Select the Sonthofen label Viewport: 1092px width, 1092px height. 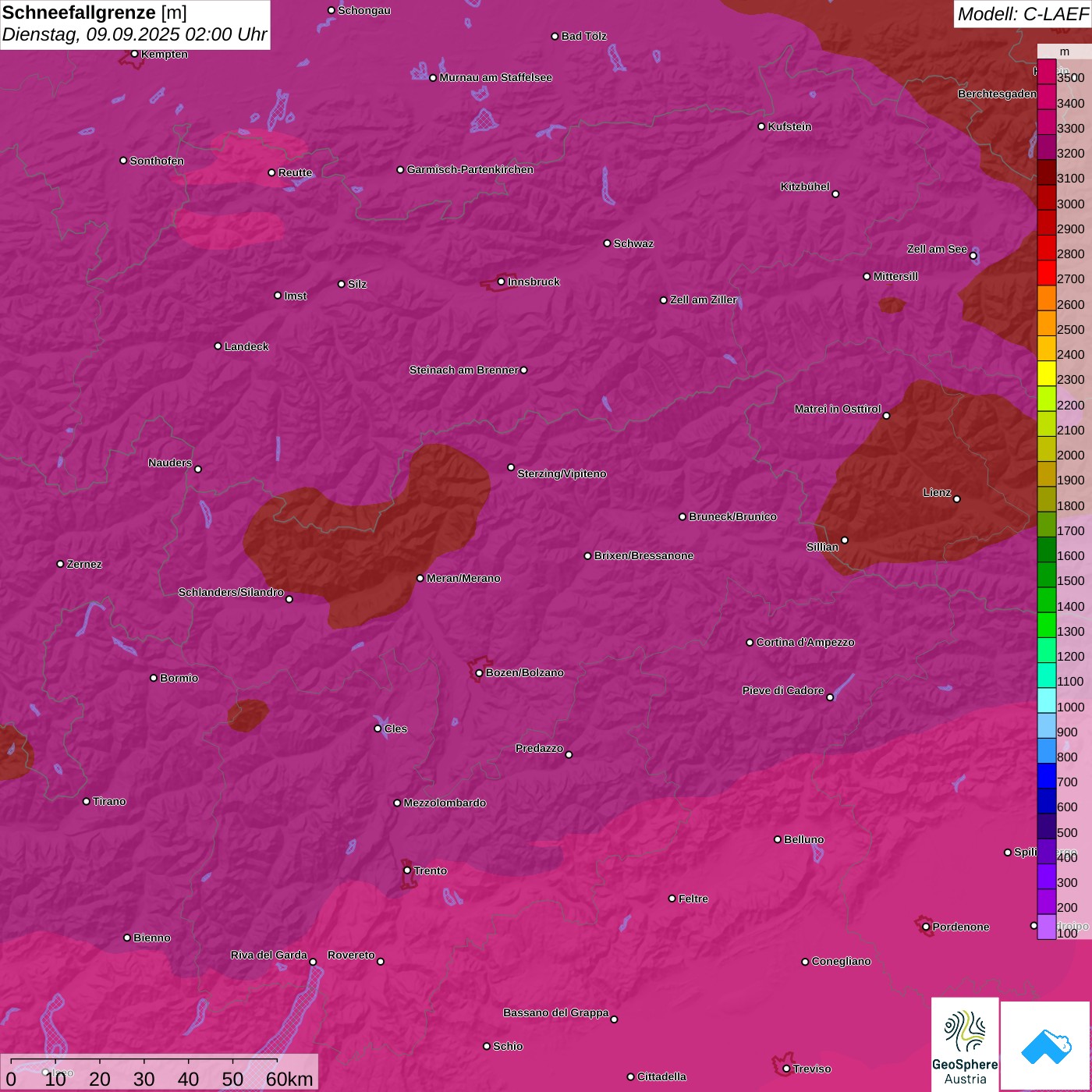[157, 161]
